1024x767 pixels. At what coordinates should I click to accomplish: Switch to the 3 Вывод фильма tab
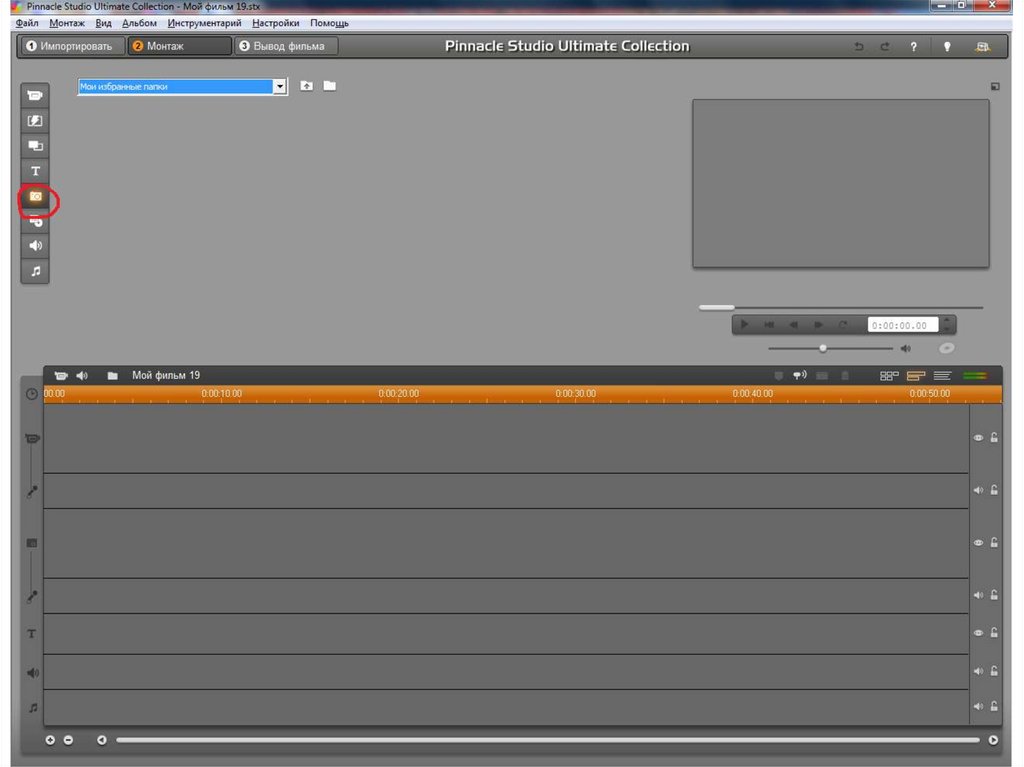point(286,46)
